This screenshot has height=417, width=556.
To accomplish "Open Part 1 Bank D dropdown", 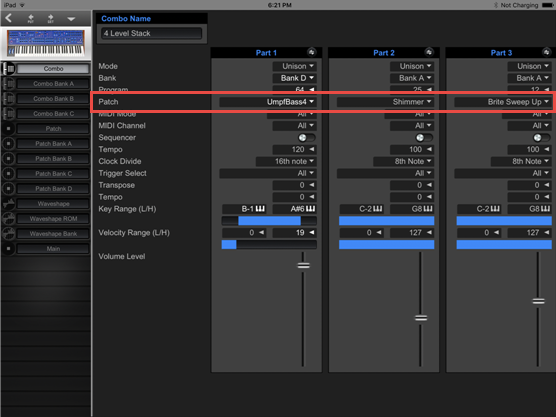I will [x=295, y=78].
